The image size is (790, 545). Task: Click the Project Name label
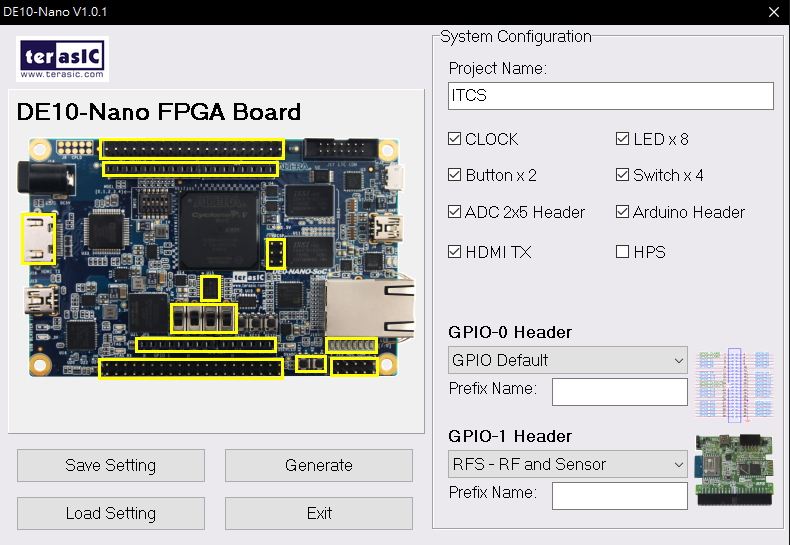click(x=498, y=69)
